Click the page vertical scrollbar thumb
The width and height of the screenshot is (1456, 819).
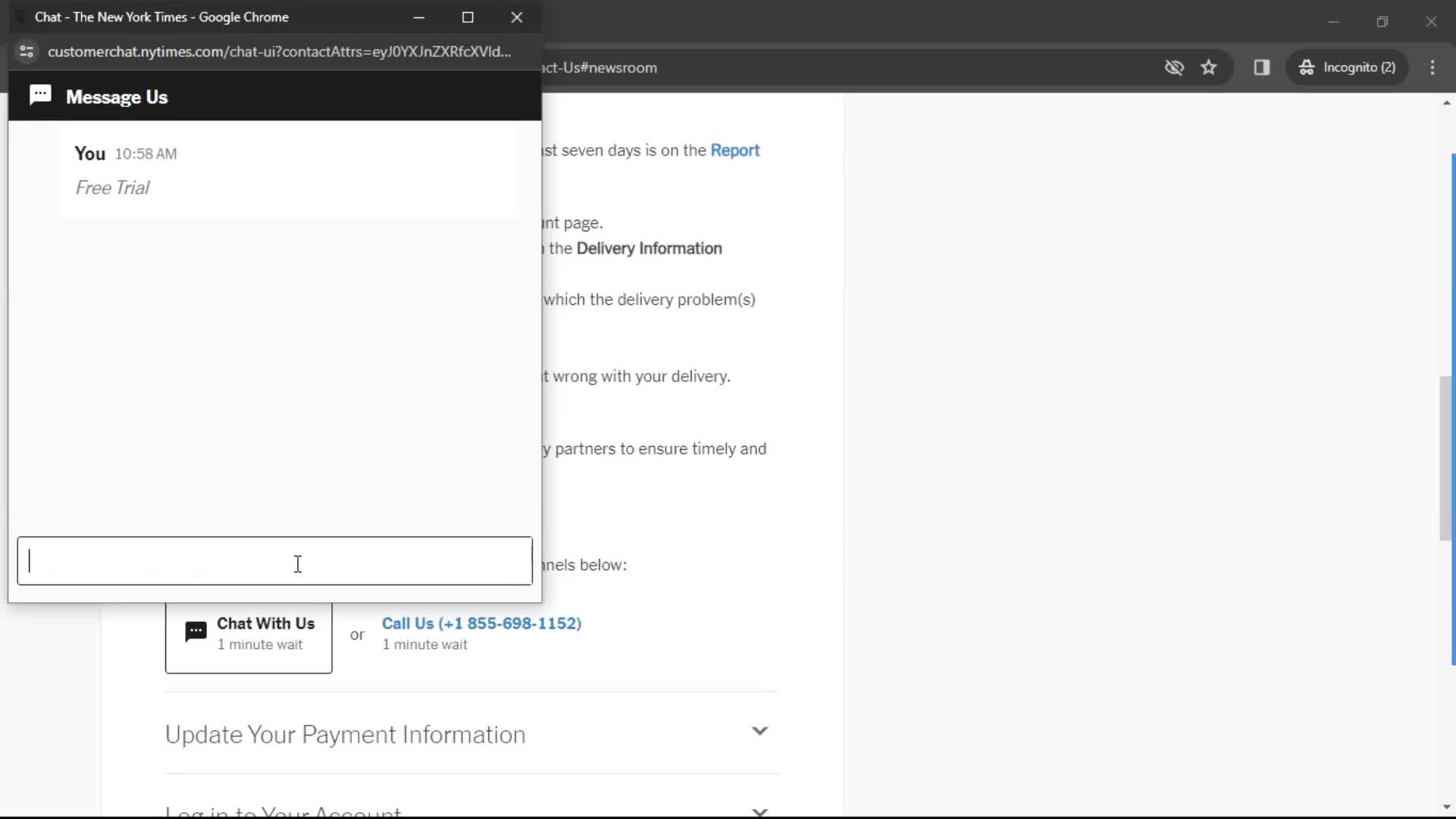[x=1446, y=458]
